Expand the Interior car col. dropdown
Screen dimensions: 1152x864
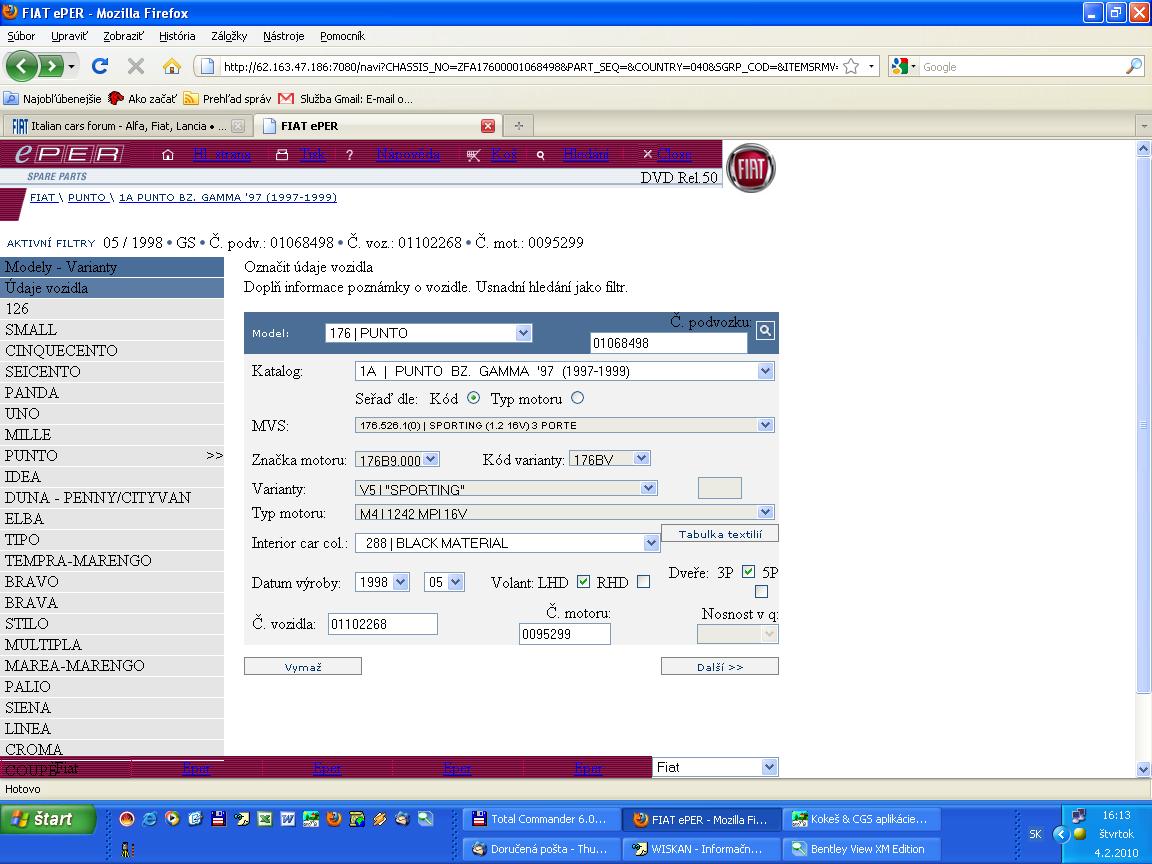pos(651,543)
